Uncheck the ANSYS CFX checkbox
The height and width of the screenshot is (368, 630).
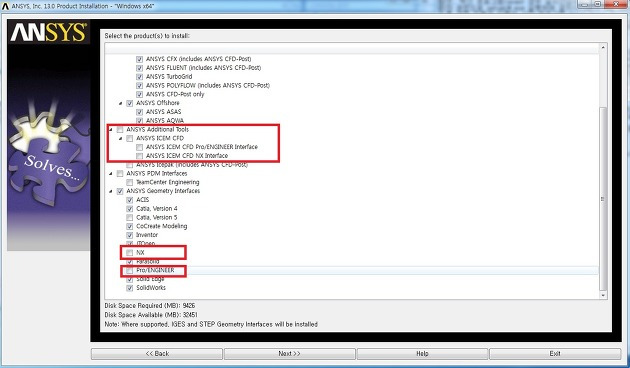click(139, 59)
